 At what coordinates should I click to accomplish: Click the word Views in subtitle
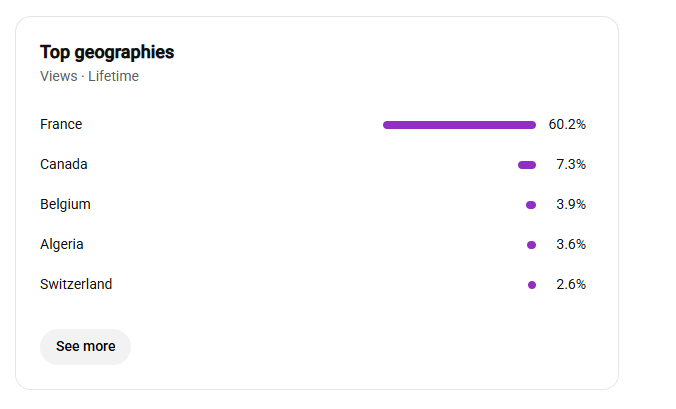tap(59, 76)
